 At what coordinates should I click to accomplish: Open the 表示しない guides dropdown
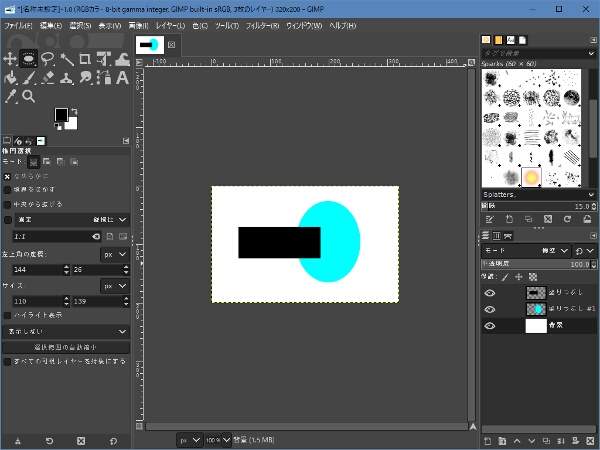coord(66,331)
